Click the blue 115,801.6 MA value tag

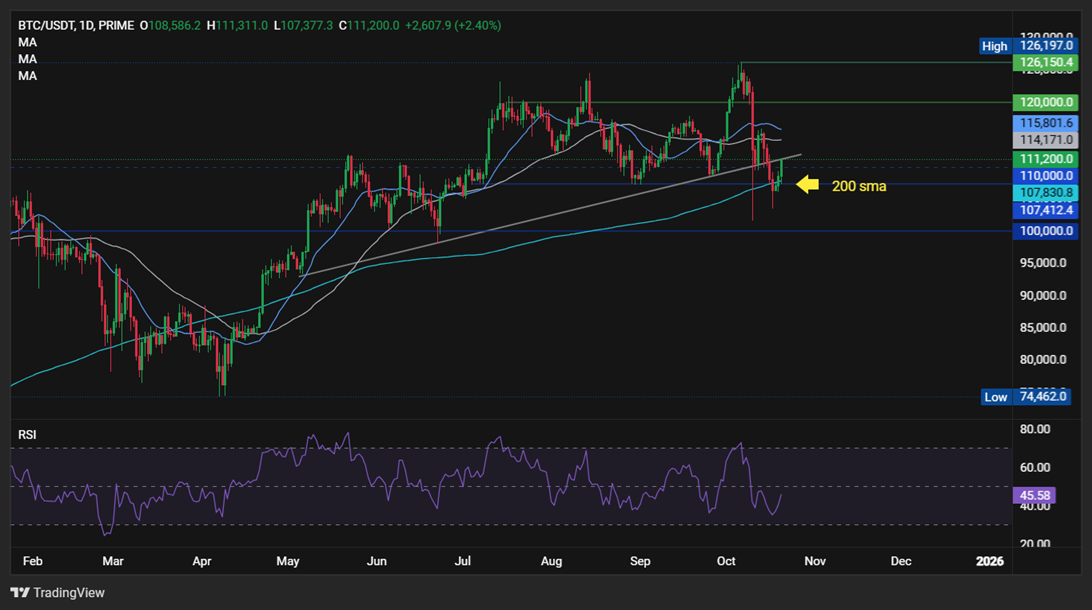coord(1045,123)
